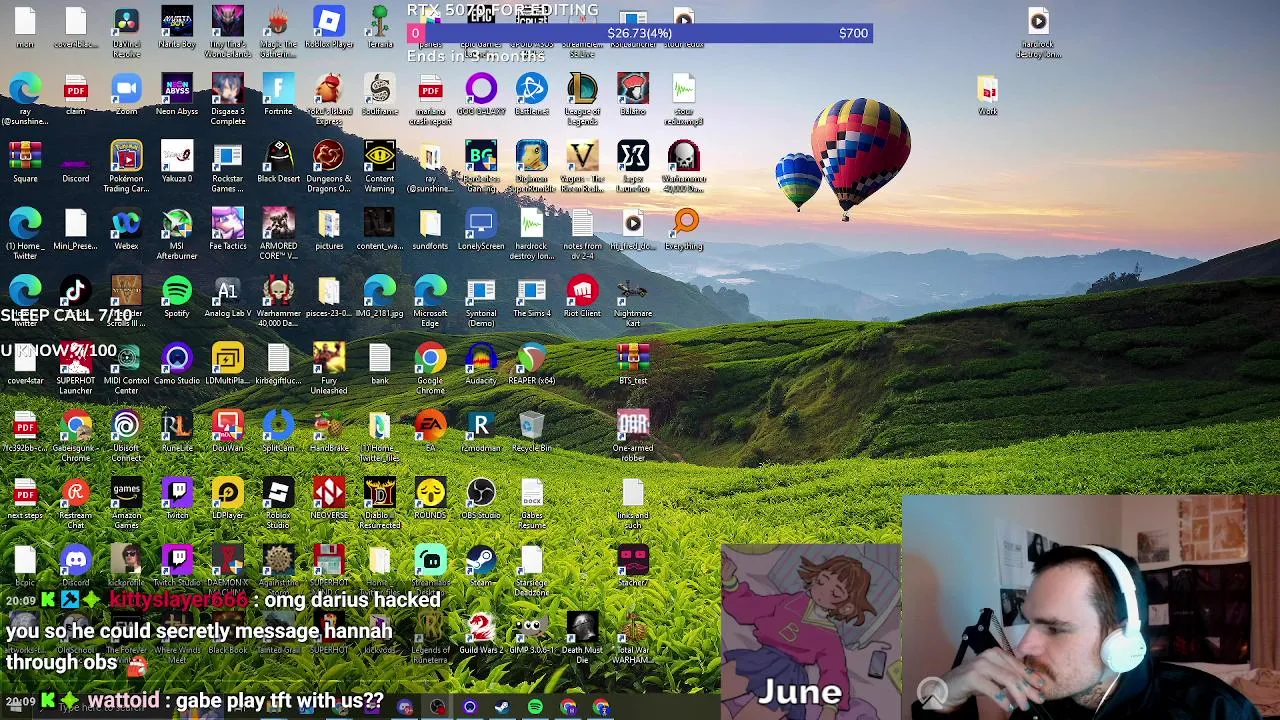Launch Content Warning from the desktop
The image size is (1280, 720).
pos(380,166)
